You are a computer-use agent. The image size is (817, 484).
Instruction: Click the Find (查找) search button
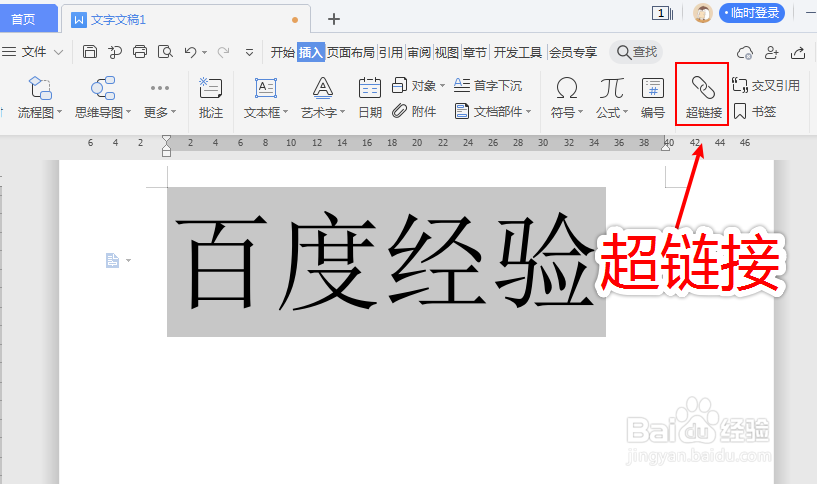[x=636, y=52]
